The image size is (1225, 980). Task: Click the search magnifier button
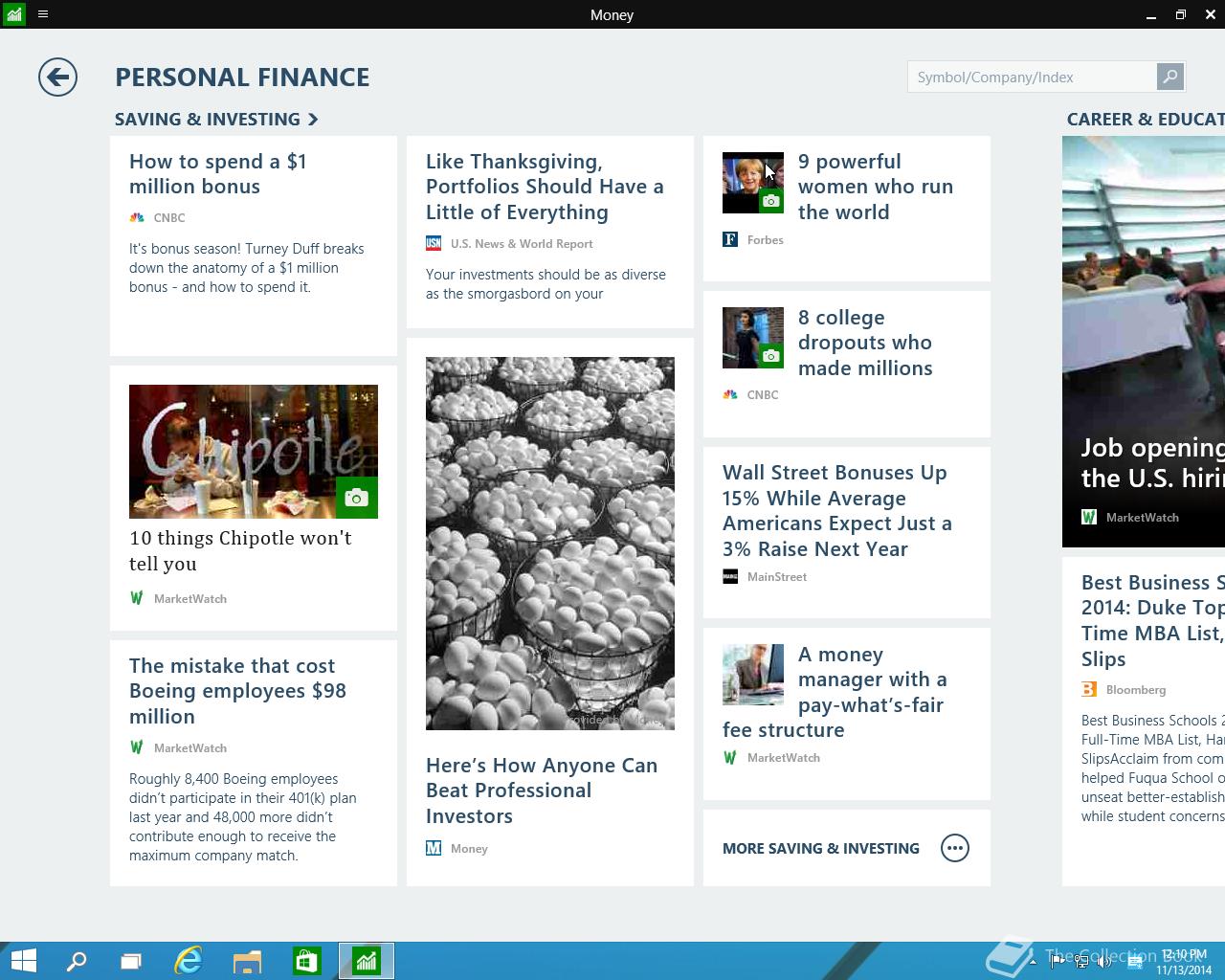coord(1169,77)
